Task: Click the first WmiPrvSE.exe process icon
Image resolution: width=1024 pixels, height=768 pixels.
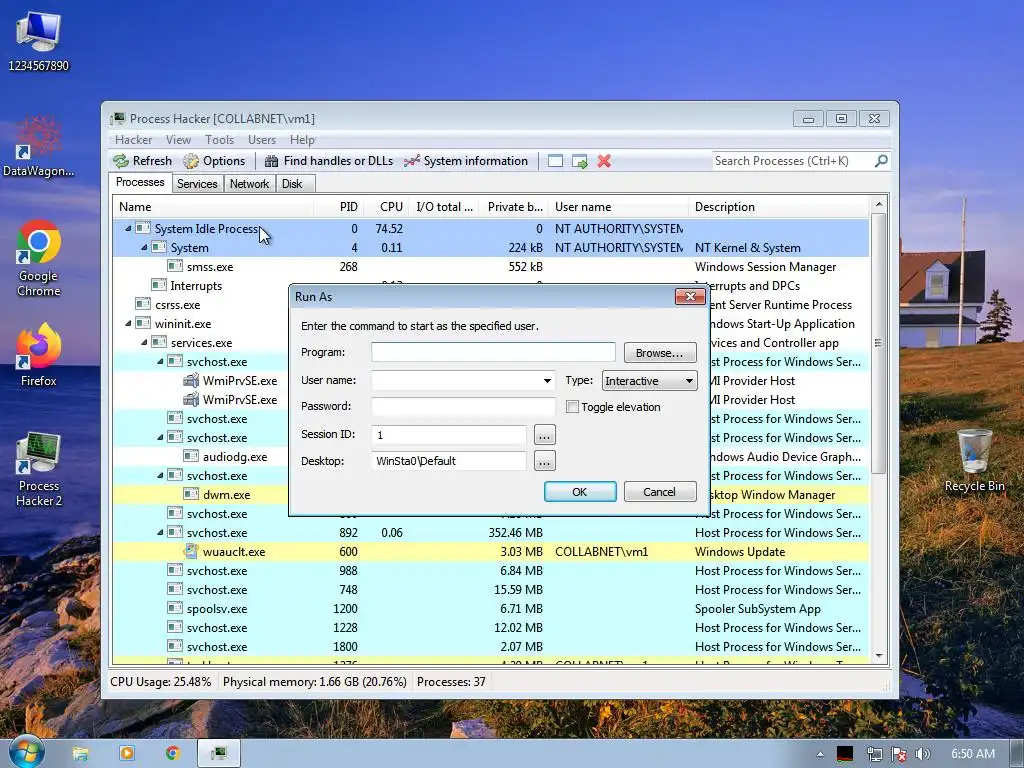Action: (191, 380)
